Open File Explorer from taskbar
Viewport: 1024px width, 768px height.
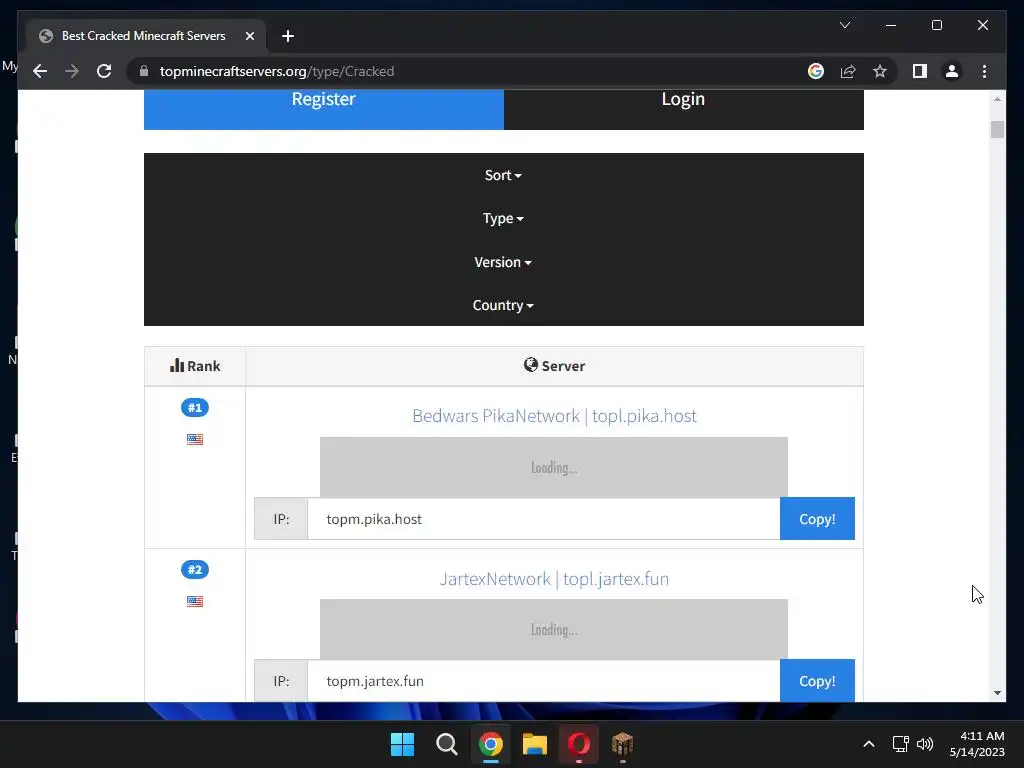point(534,744)
